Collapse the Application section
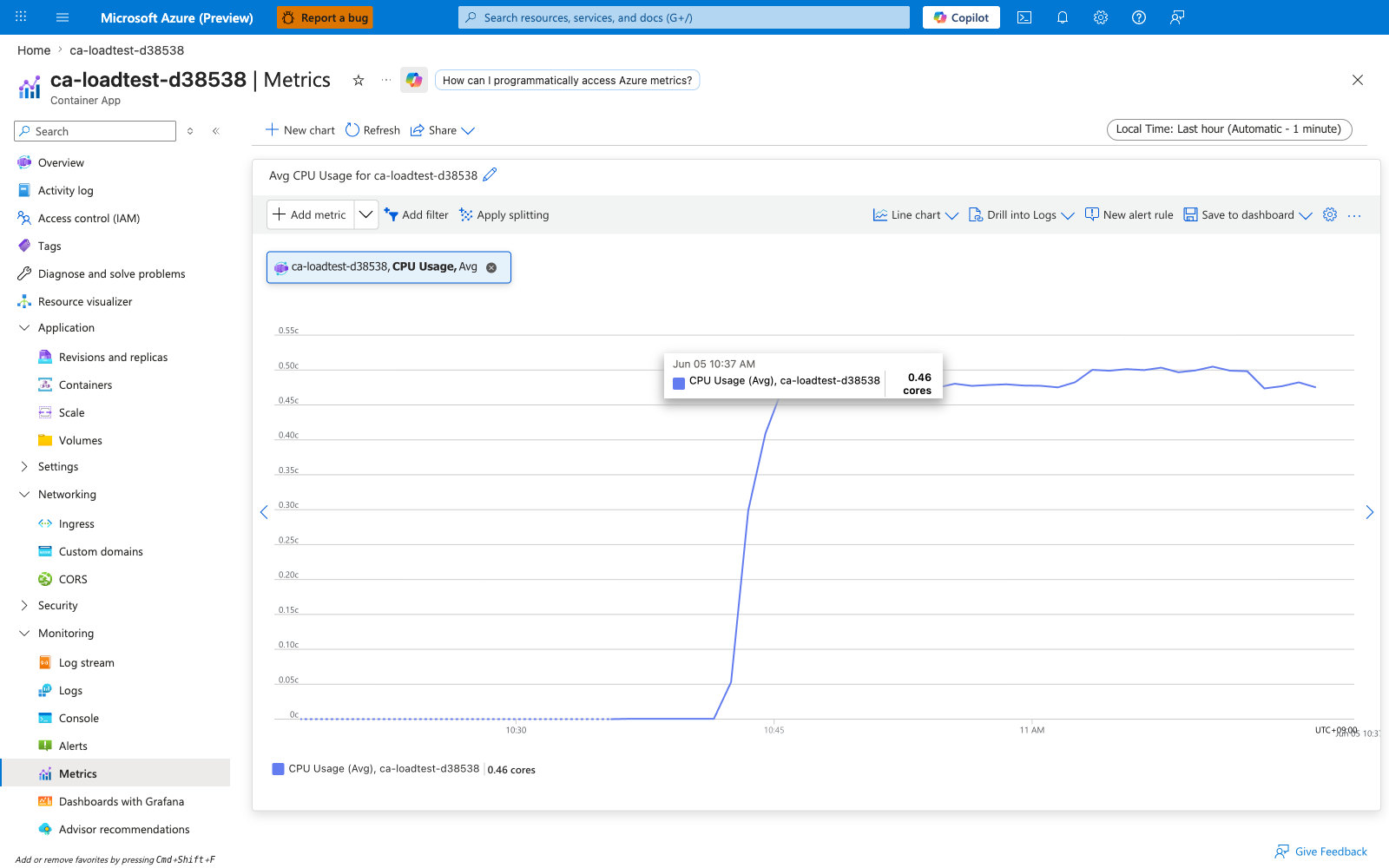The height and width of the screenshot is (868, 1389). (24, 328)
